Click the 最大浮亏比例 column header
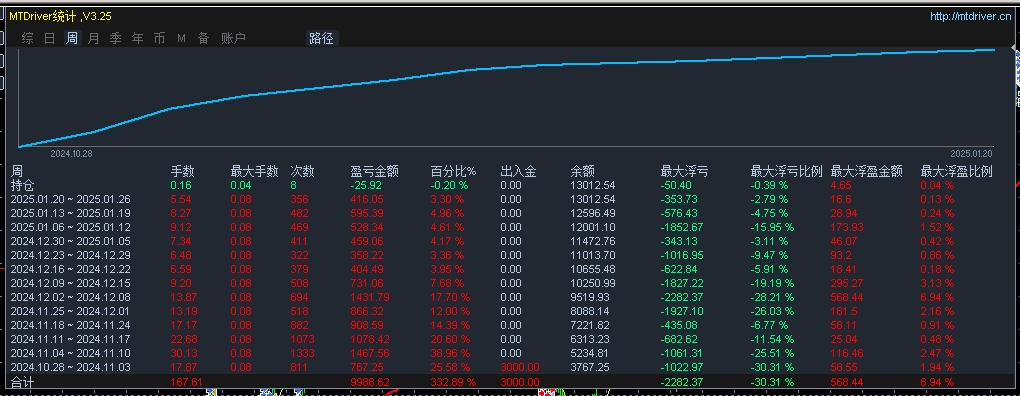 tap(786, 172)
